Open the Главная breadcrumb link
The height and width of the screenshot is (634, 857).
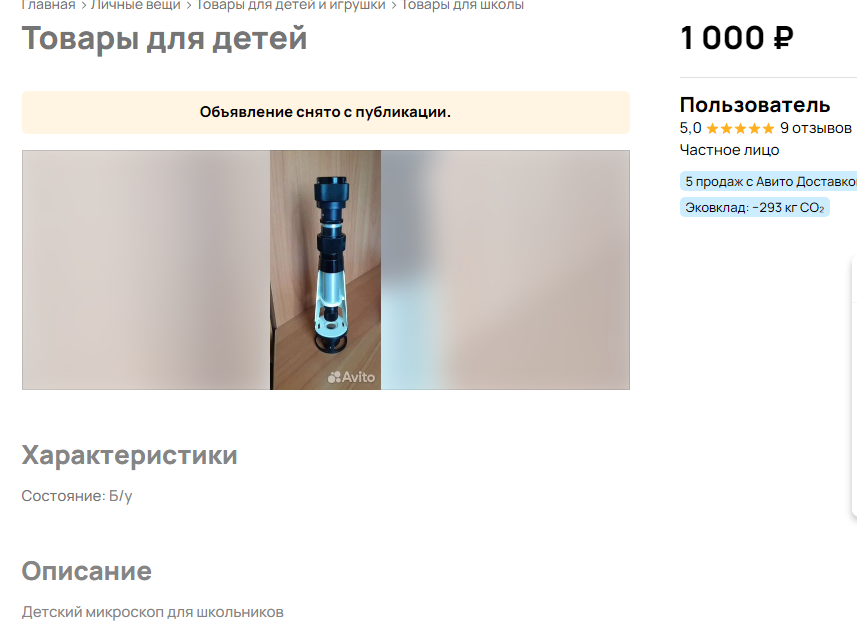[x=48, y=5]
